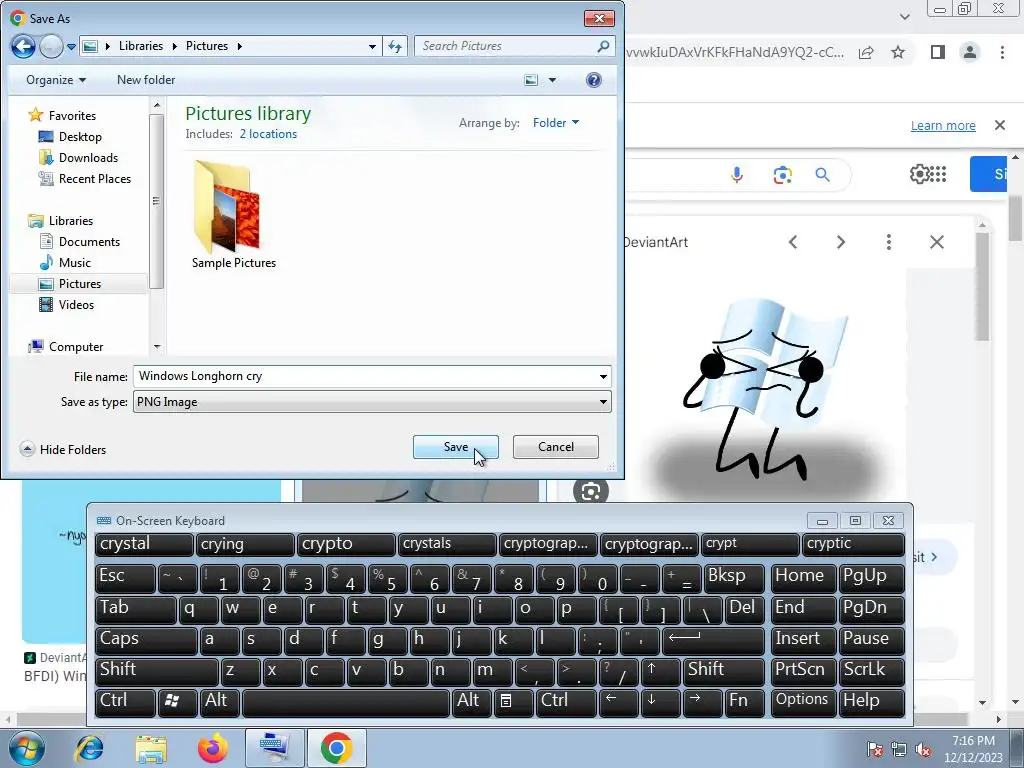
Task: Open the 2 locations link
Action: coord(268,134)
